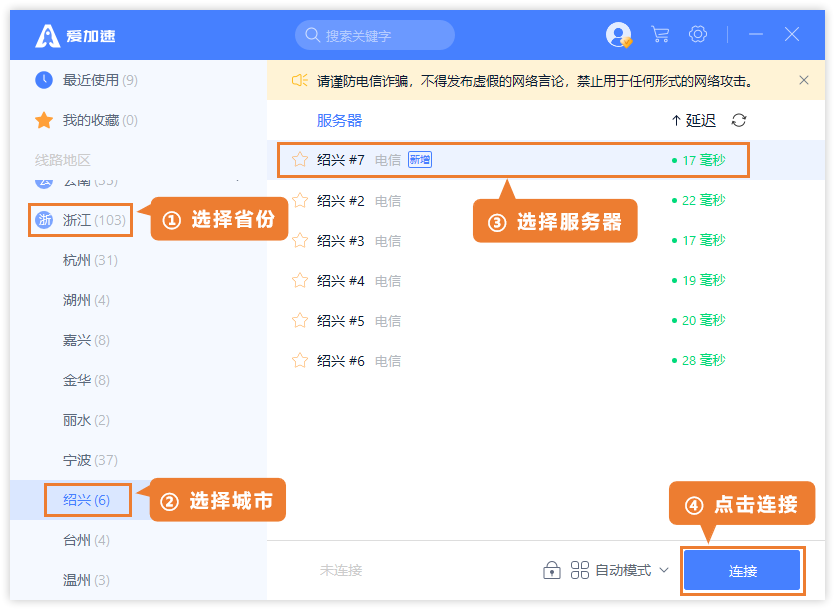Select the 绍兴 #3 电信 row
Screen dimensions: 835x610
(546, 240)
